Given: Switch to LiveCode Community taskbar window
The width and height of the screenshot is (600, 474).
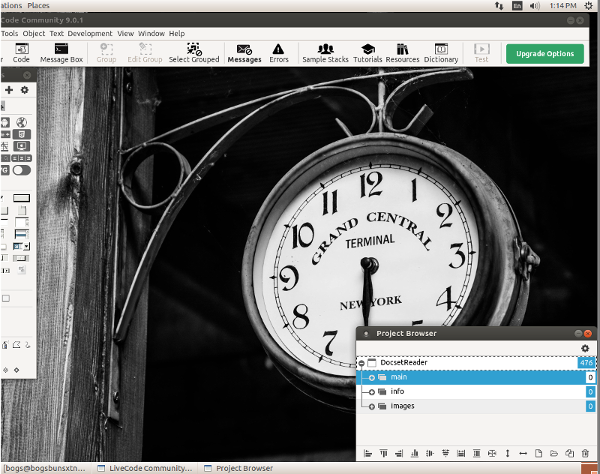Looking at the screenshot, I should (145, 468).
